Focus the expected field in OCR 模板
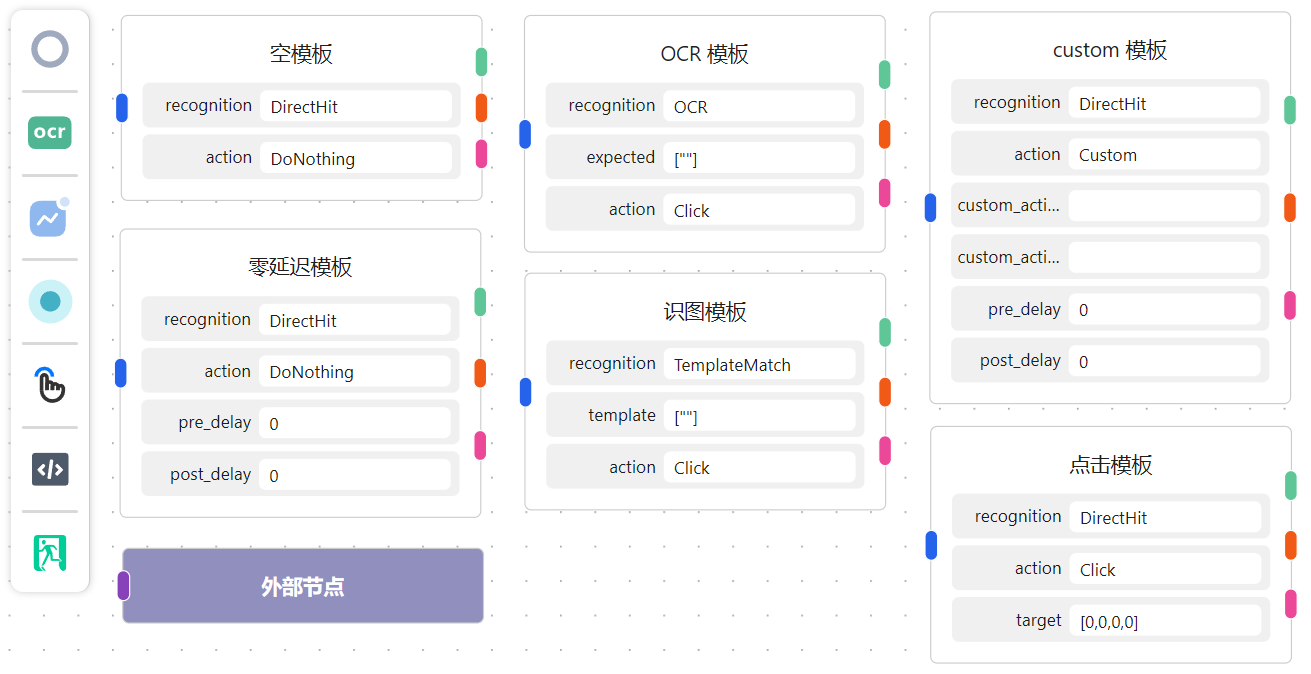The image size is (1311, 674). 758,158
